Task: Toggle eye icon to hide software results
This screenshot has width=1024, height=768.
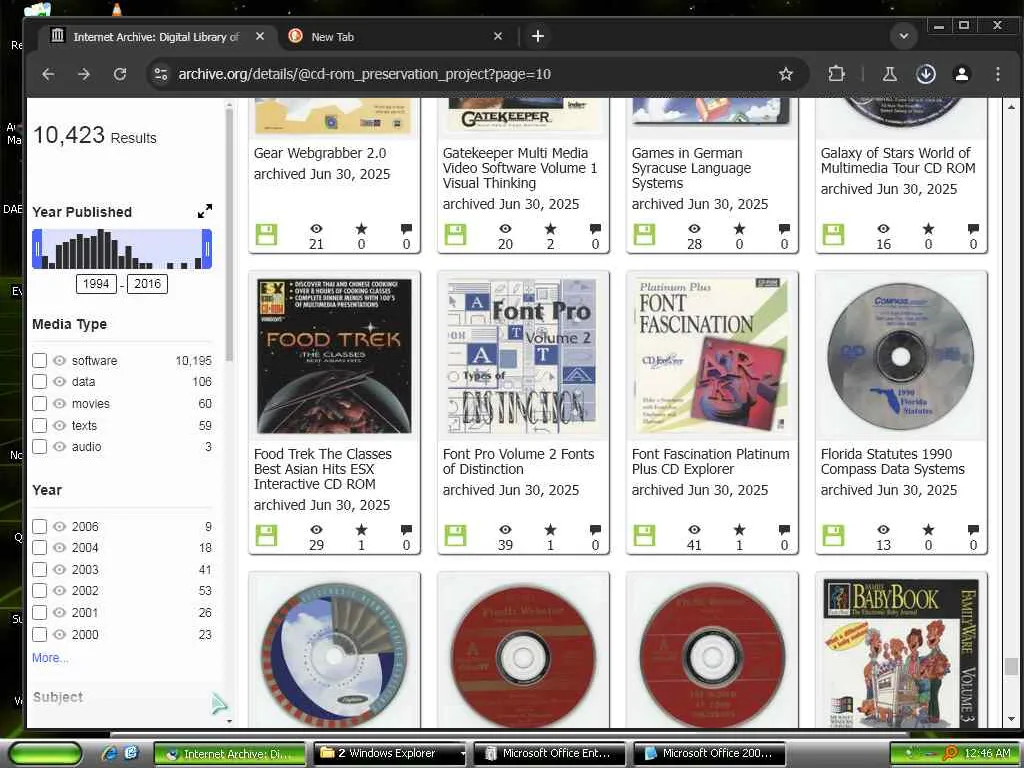Action: 59,360
